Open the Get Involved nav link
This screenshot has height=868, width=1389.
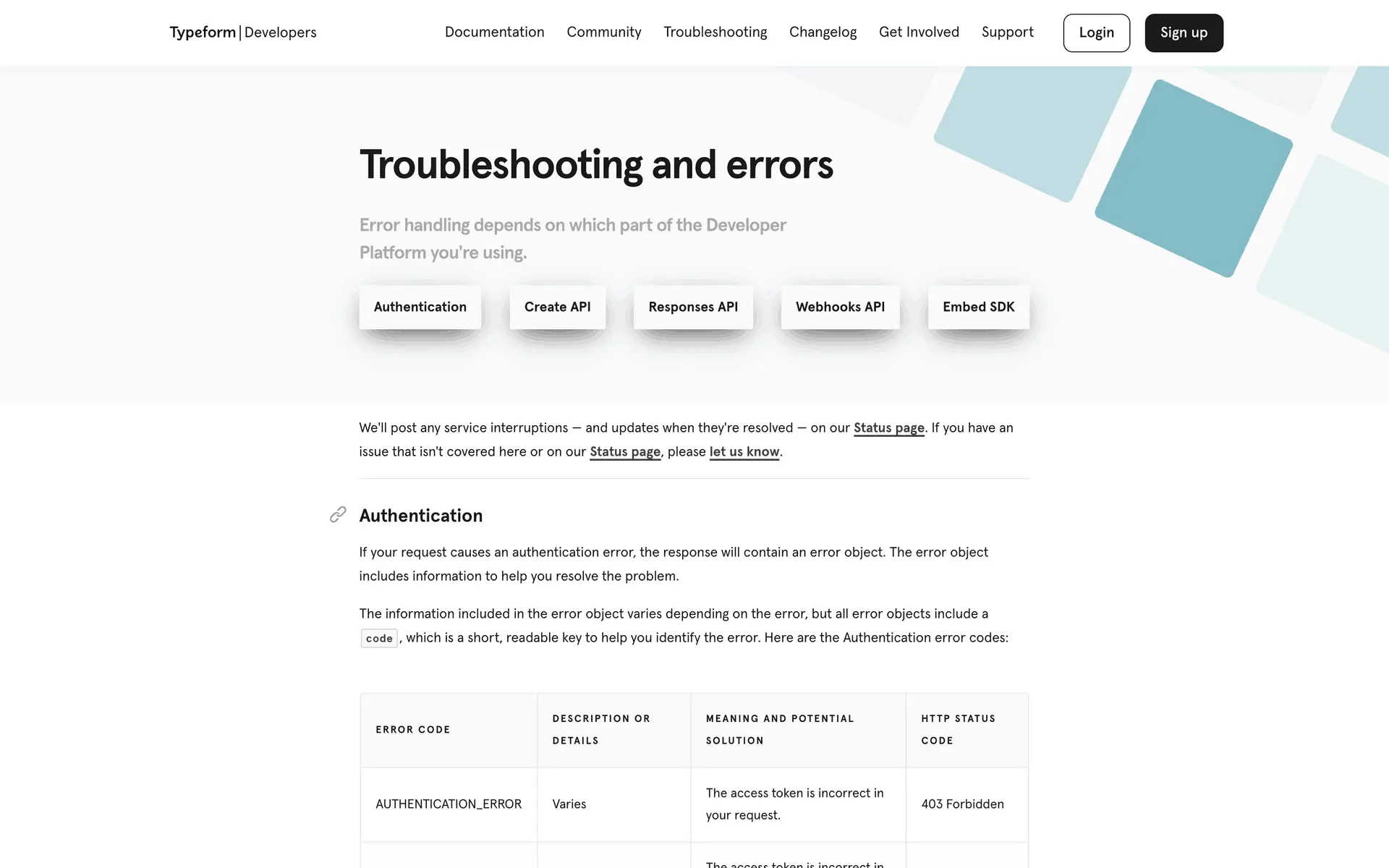point(919,33)
